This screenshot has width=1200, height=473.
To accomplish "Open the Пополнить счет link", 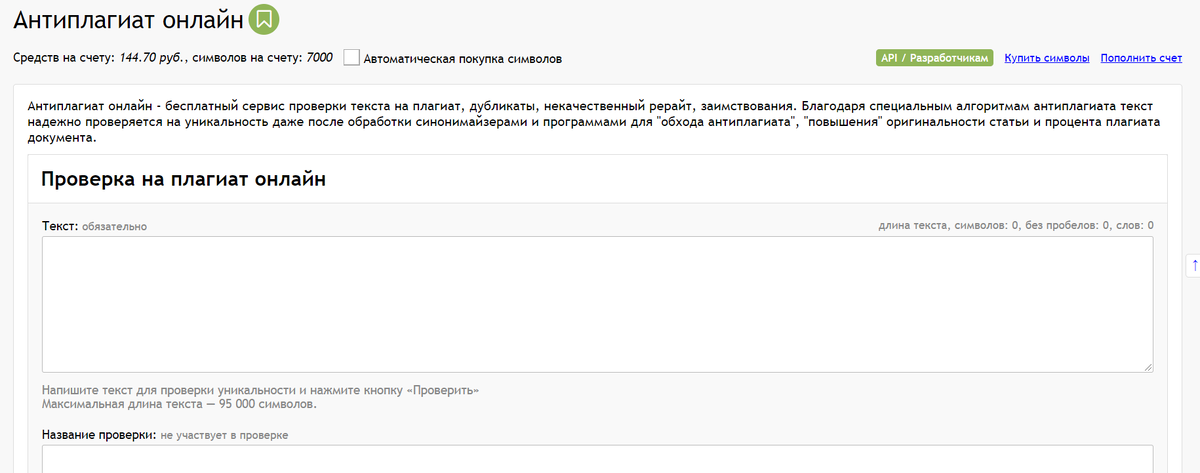I will (x=1141, y=58).
